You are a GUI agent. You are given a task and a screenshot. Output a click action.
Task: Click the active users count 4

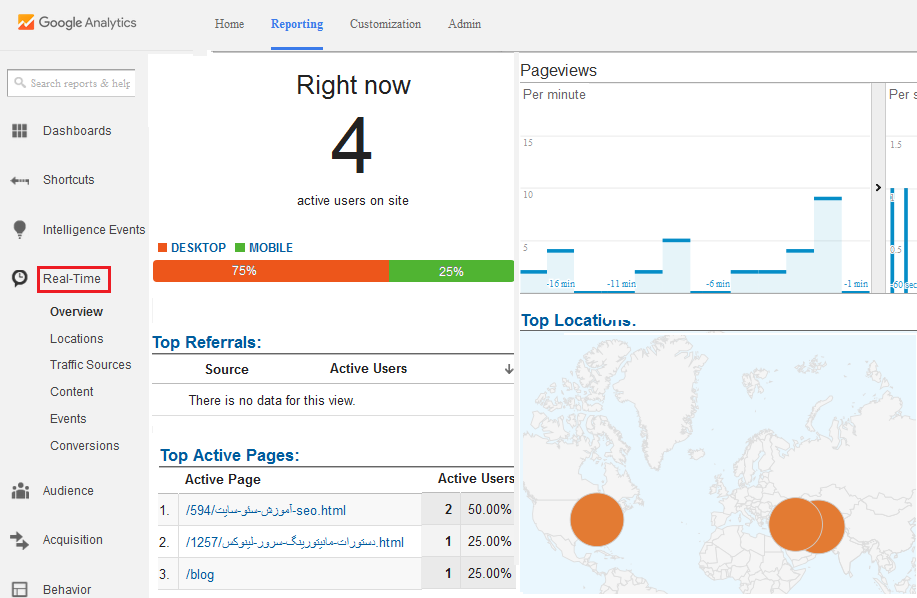[351, 145]
